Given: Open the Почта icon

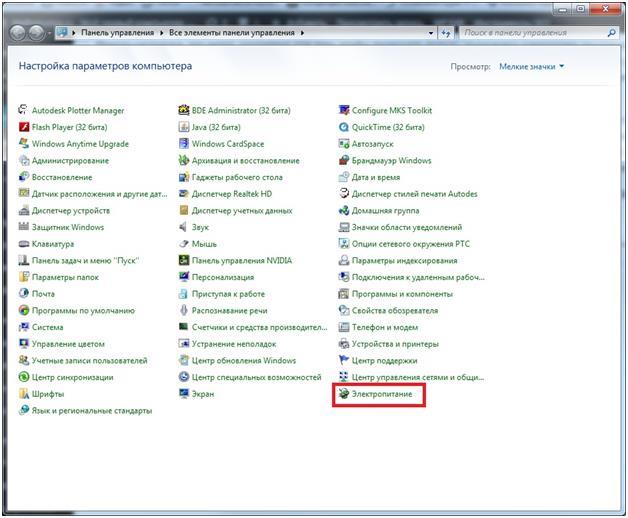Looking at the screenshot, I should (24, 294).
